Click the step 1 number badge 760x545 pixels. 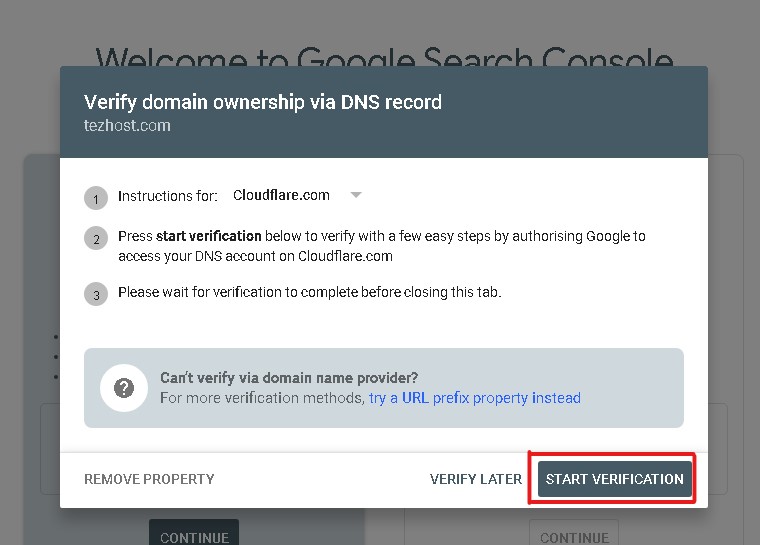96,198
